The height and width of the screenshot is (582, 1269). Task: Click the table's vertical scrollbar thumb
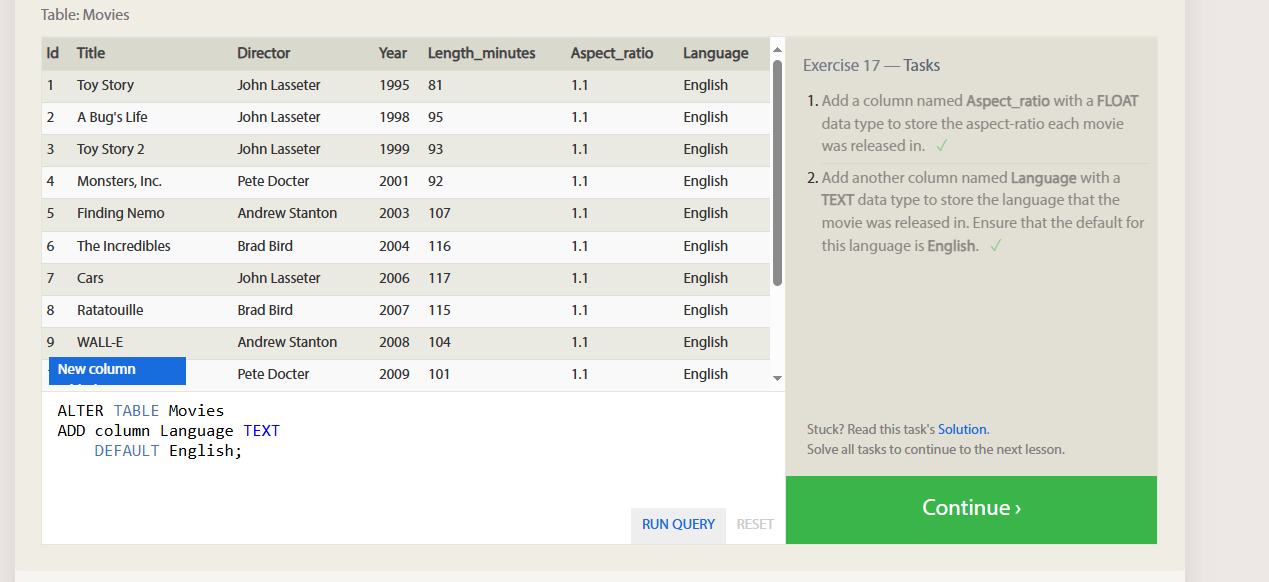tap(777, 172)
